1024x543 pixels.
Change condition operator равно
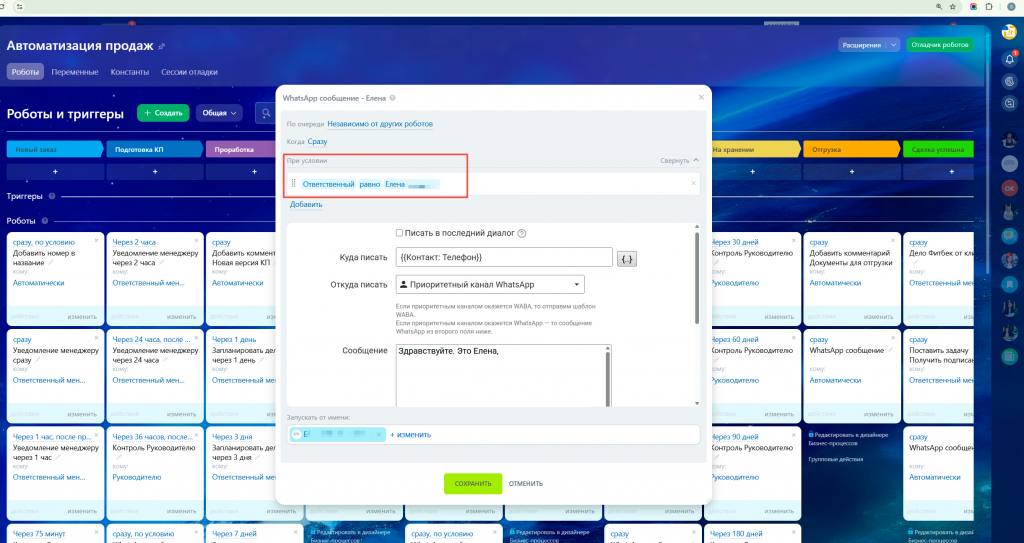click(370, 184)
